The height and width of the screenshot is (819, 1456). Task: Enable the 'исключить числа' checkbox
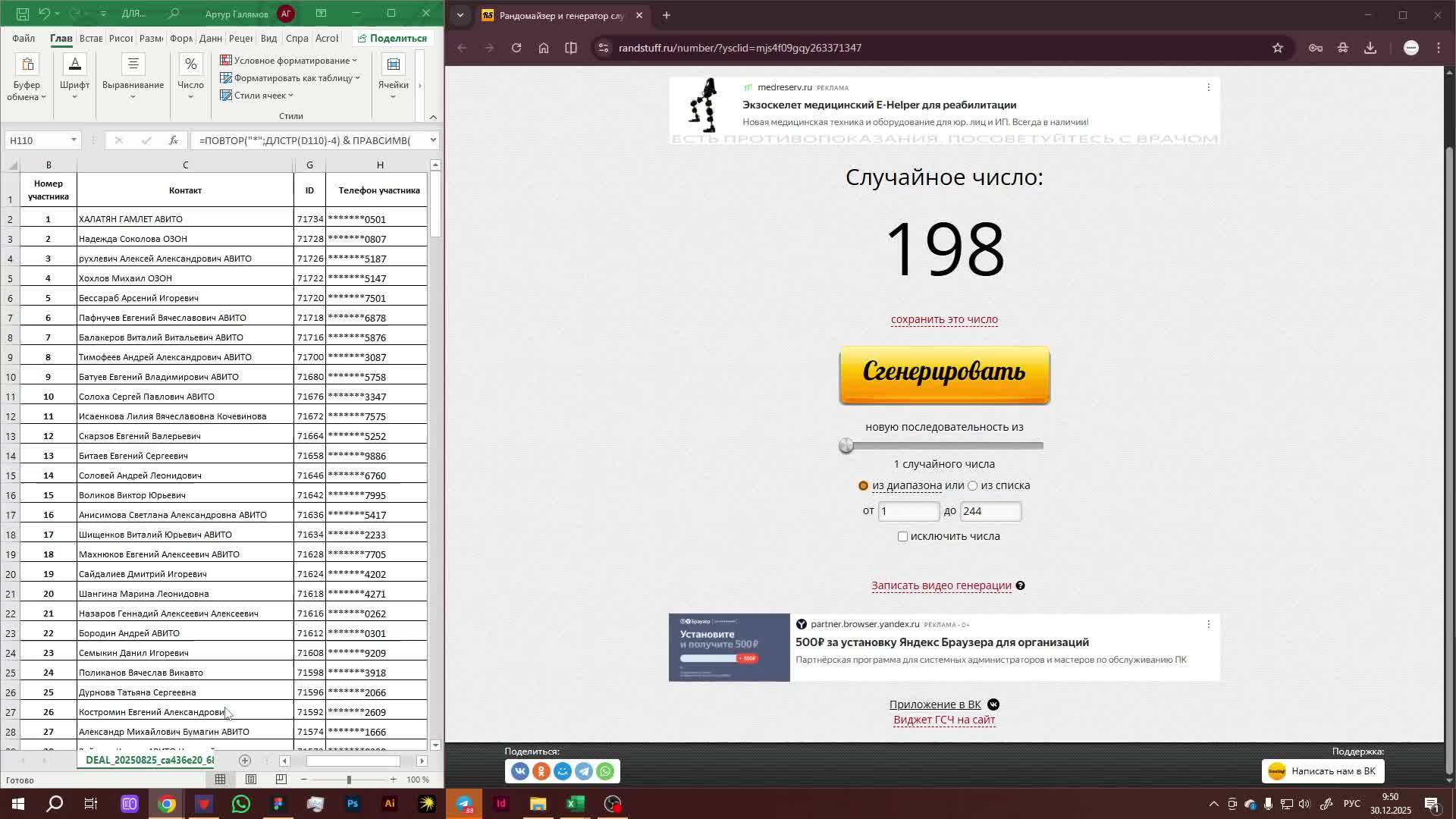[x=902, y=537]
